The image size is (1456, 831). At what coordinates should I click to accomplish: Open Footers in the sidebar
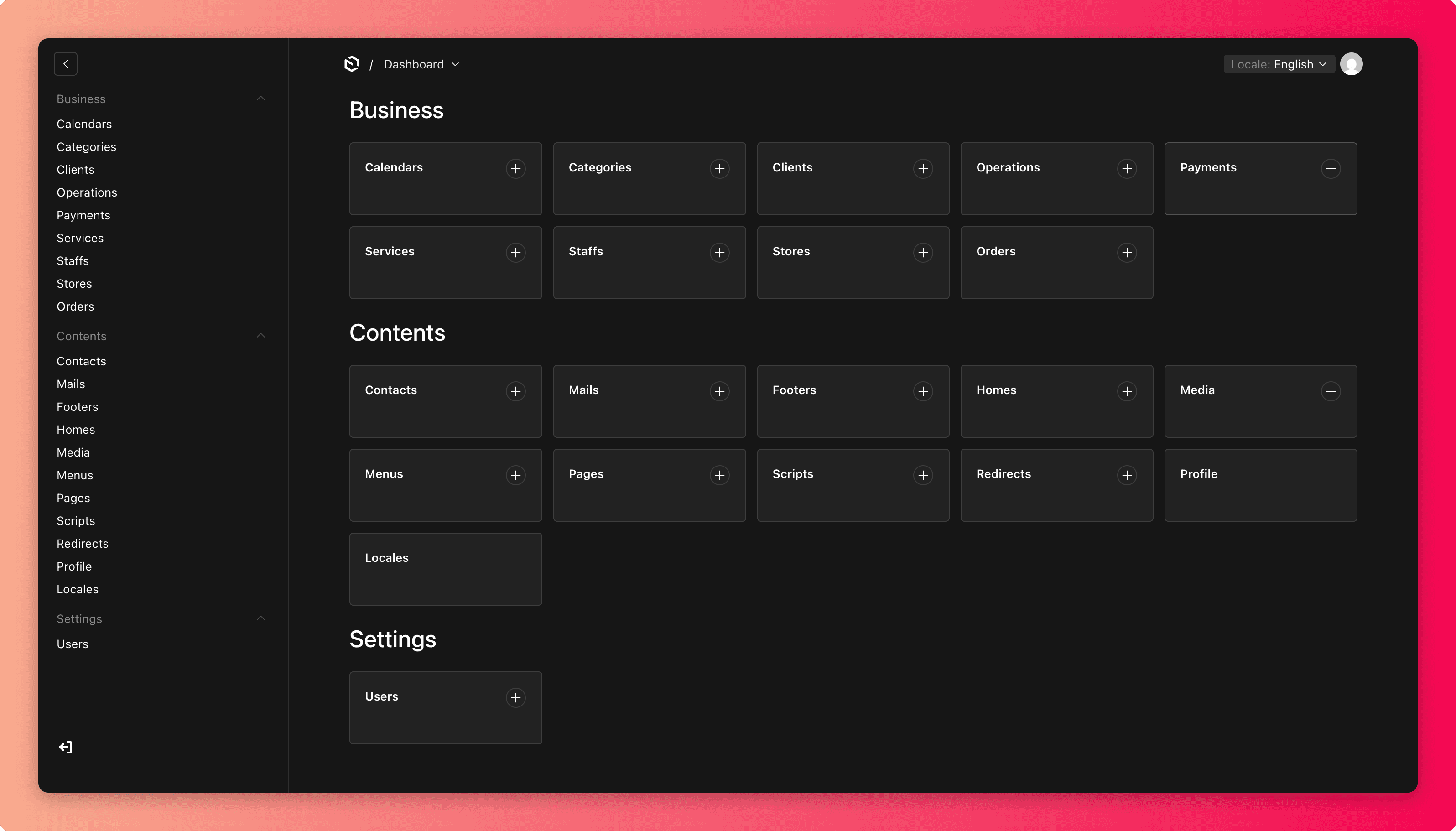click(x=77, y=407)
